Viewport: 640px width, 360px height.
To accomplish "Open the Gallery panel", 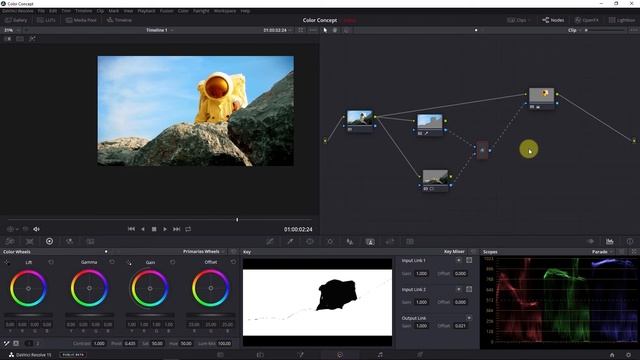I will 16,20.
